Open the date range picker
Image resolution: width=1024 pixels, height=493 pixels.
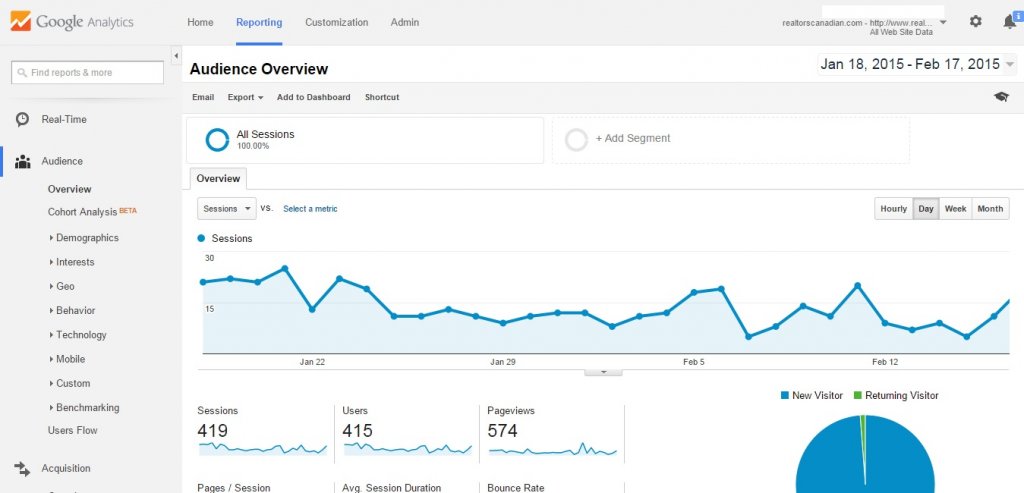917,64
